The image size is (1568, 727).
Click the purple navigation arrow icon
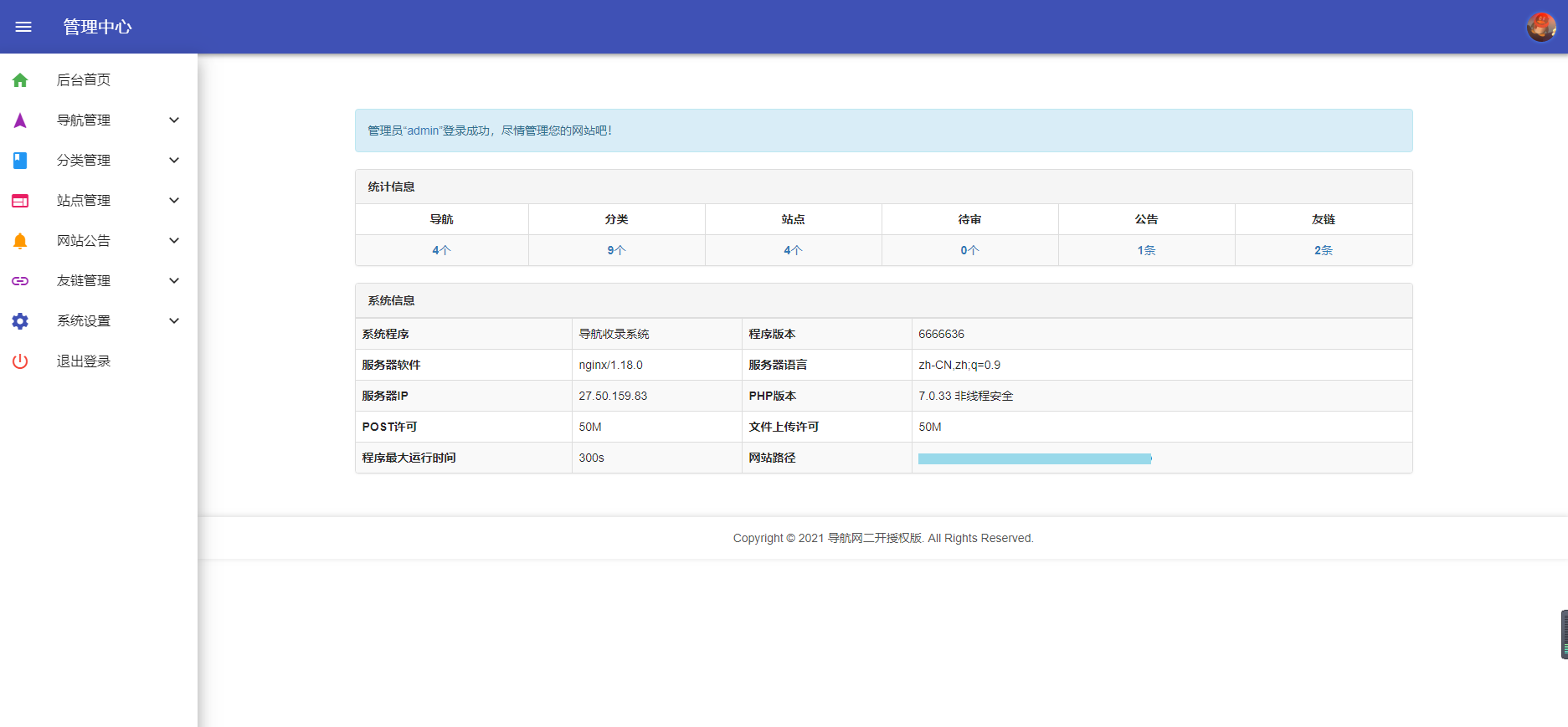coord(20,120)
